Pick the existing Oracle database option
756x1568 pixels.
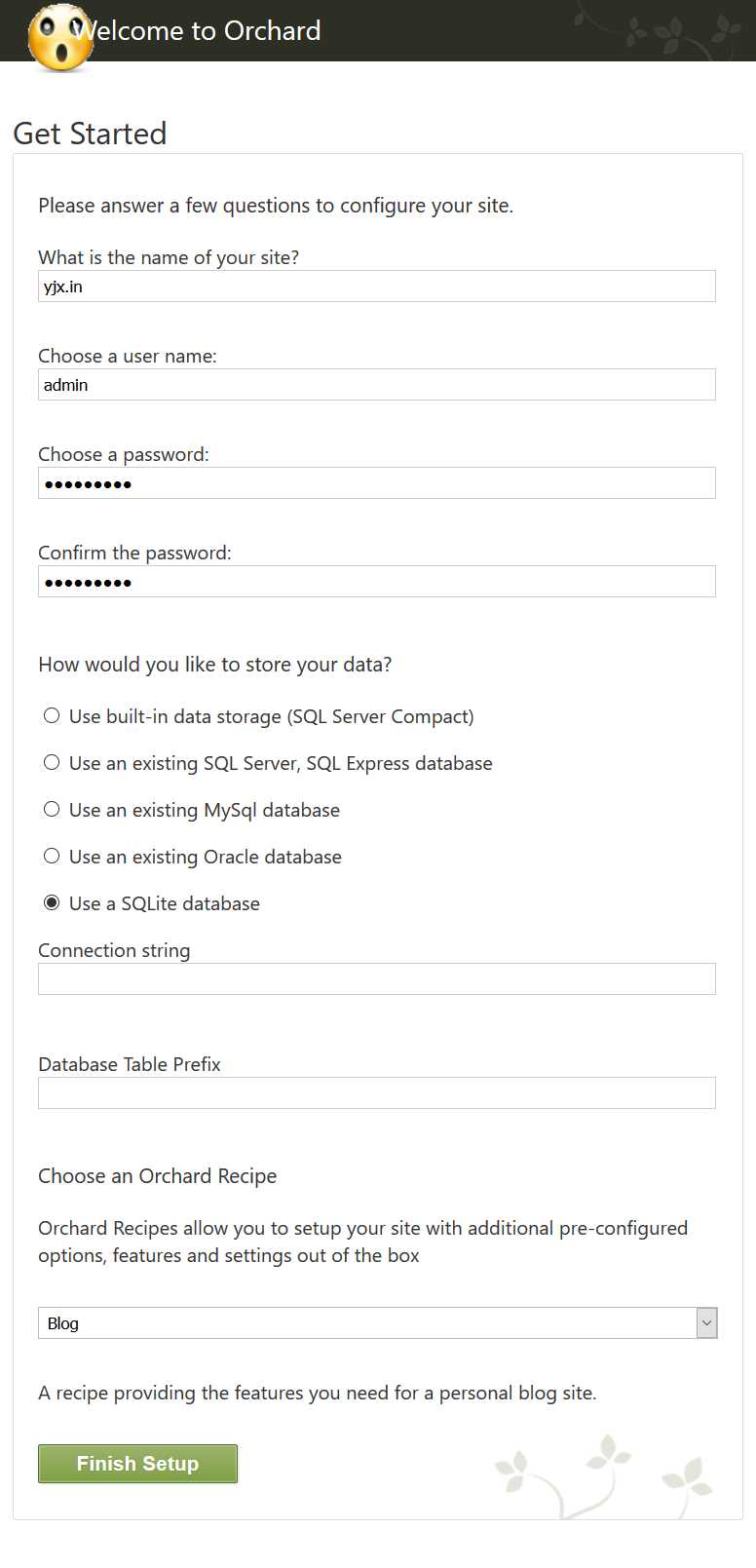[x=52, y=856]
